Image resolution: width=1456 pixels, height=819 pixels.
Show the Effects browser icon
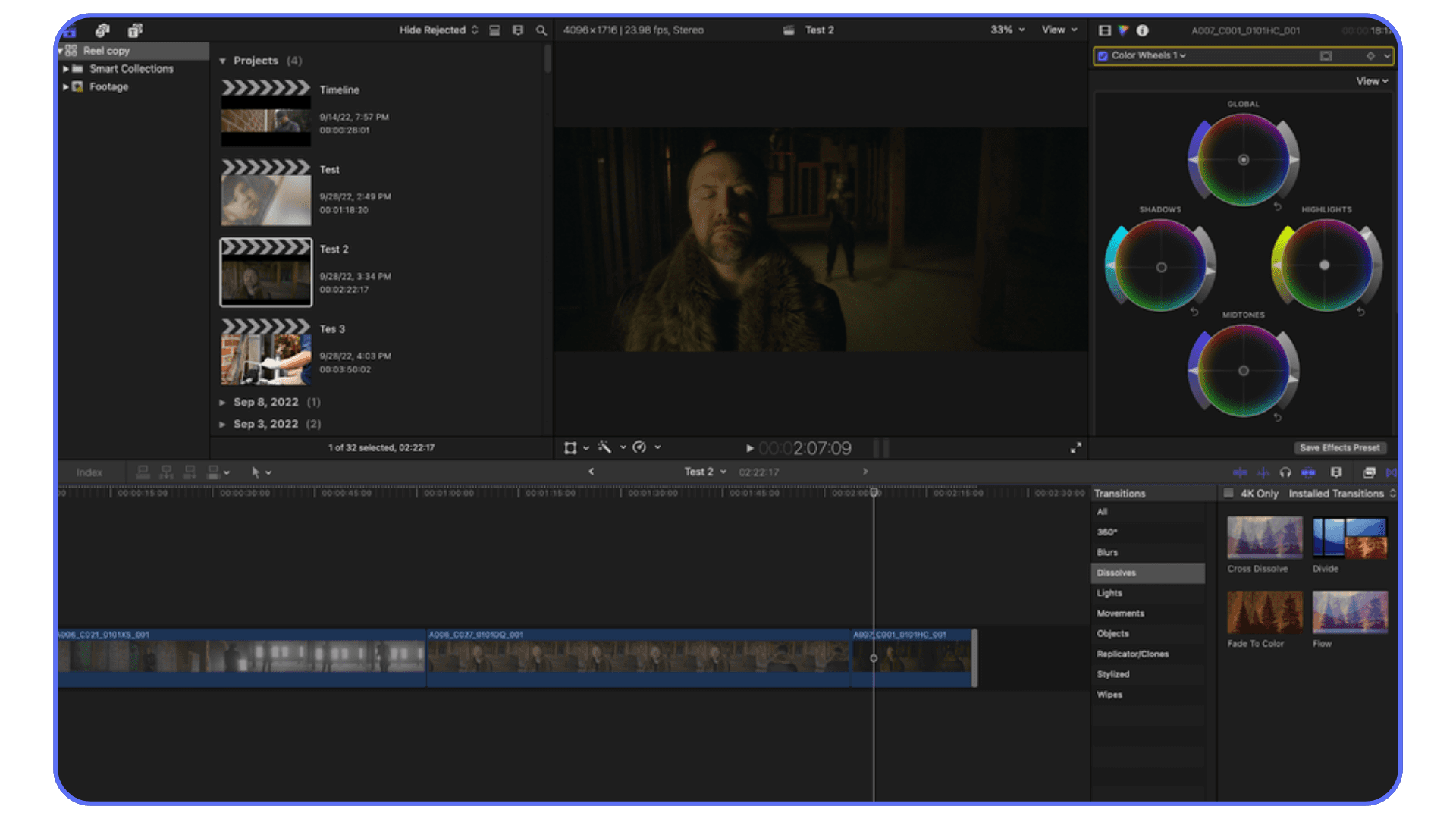click(1369, 472)
